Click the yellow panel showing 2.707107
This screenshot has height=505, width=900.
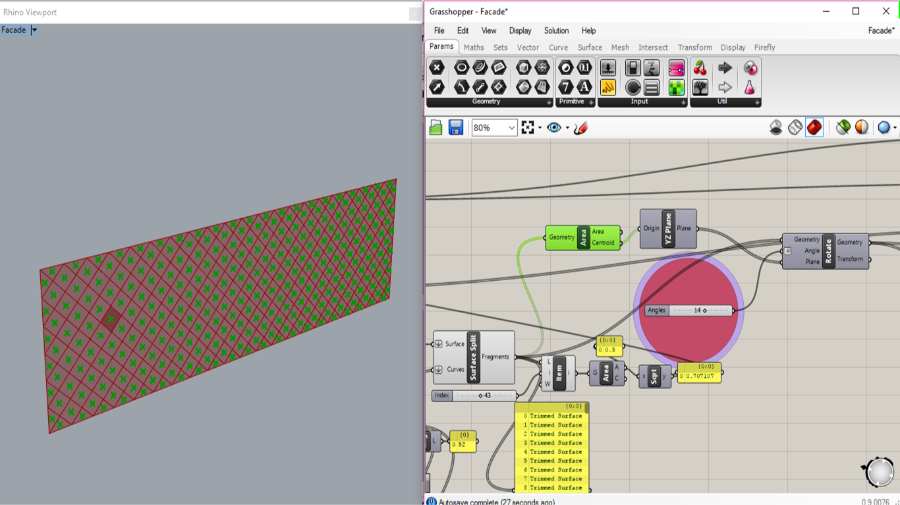[699, 373]
